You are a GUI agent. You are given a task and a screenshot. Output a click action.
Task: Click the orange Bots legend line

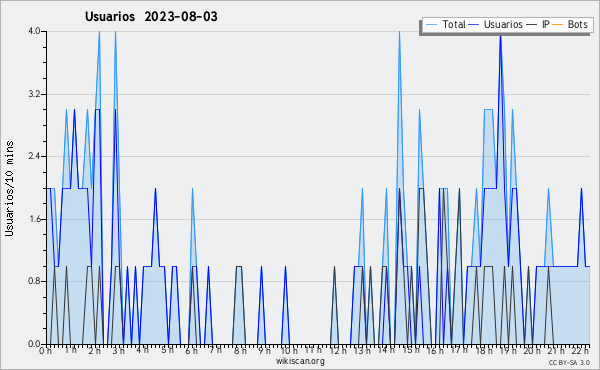558,25
